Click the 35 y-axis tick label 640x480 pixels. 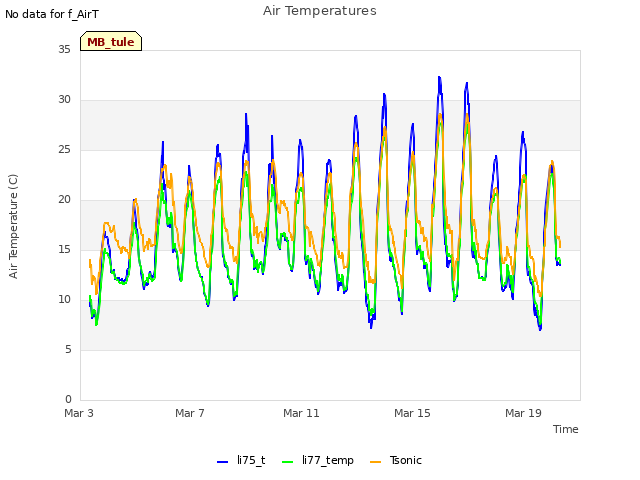coord(64,50)
